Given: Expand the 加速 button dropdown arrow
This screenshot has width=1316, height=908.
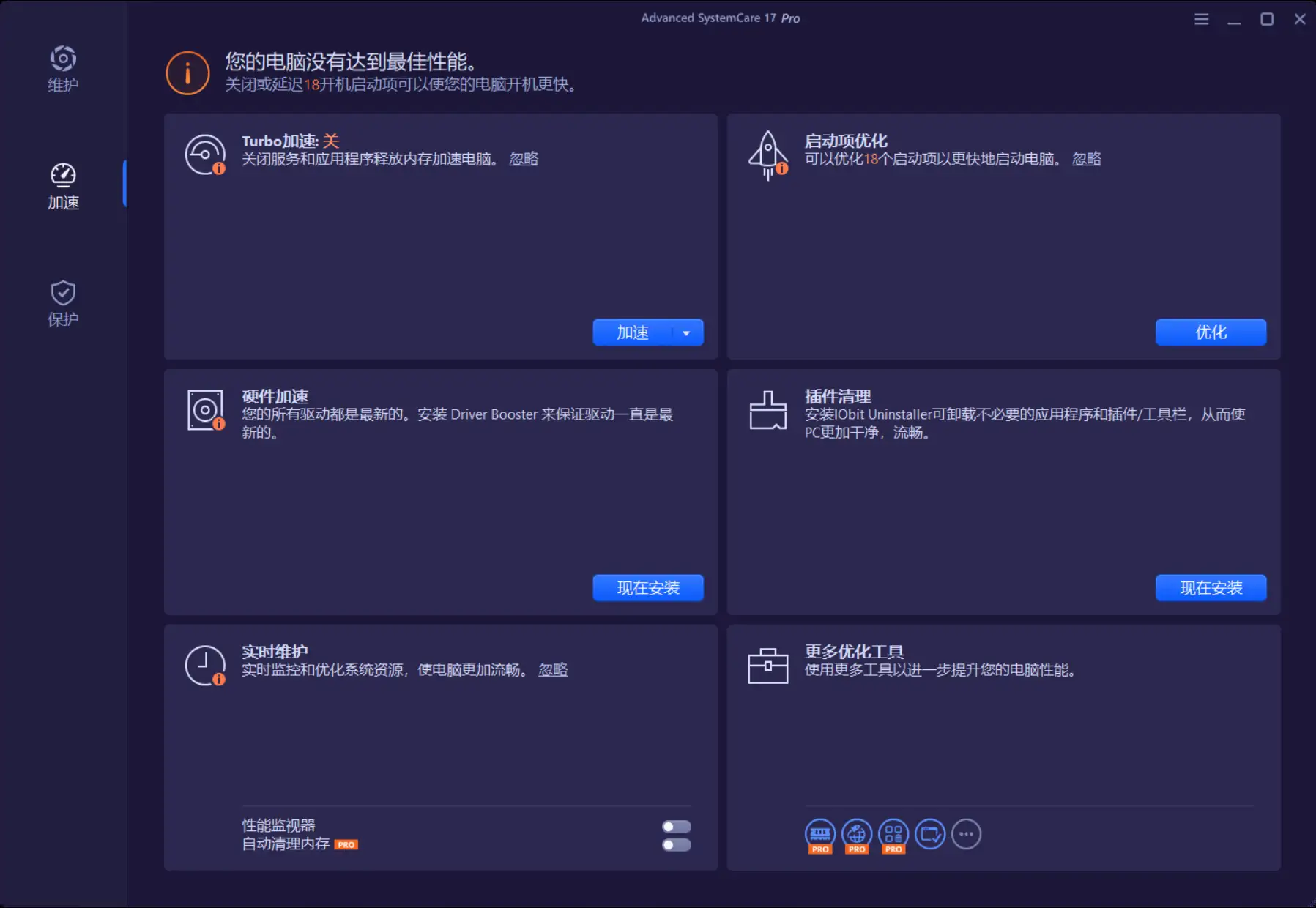Looking at the screenshot, I should [687, 332].
